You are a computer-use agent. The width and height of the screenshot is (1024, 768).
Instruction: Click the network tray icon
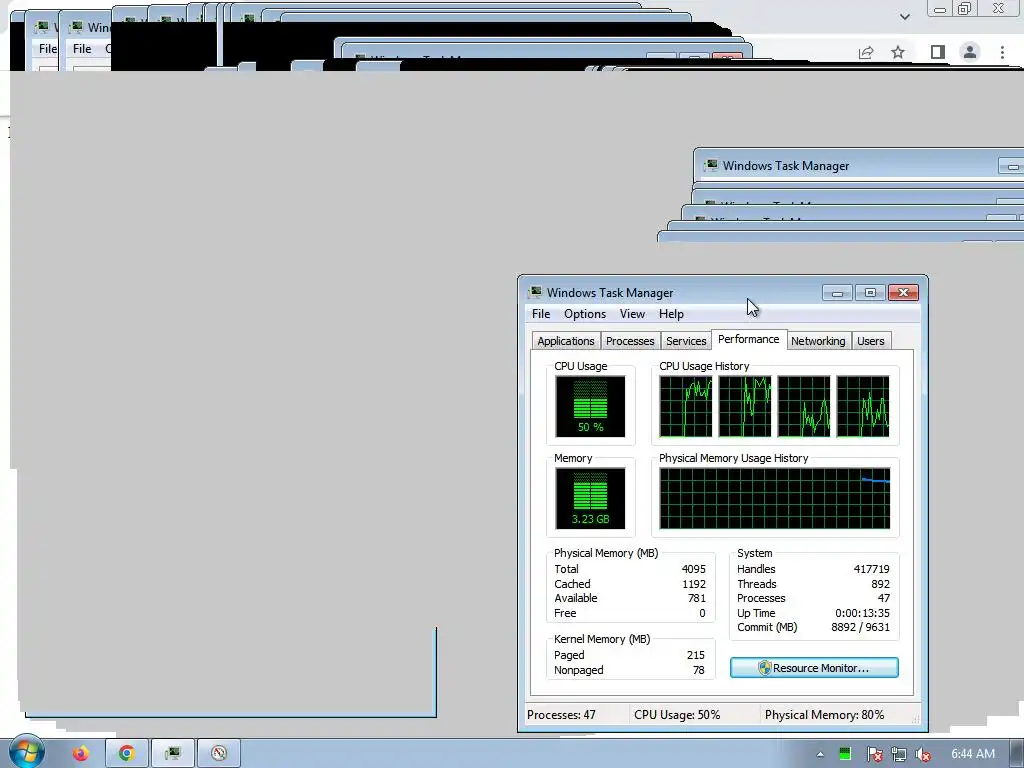[x=899, y=754]
